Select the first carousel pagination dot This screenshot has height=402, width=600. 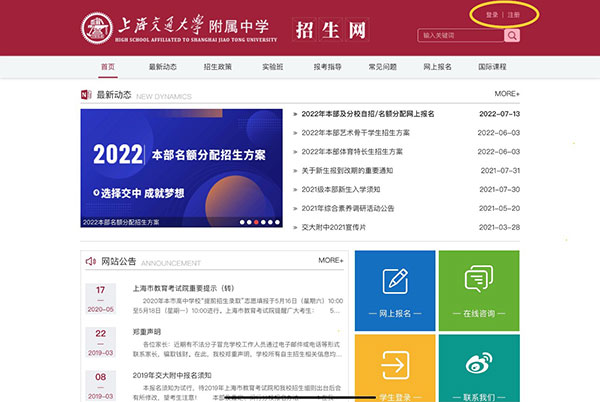click(x=241, y=222)
